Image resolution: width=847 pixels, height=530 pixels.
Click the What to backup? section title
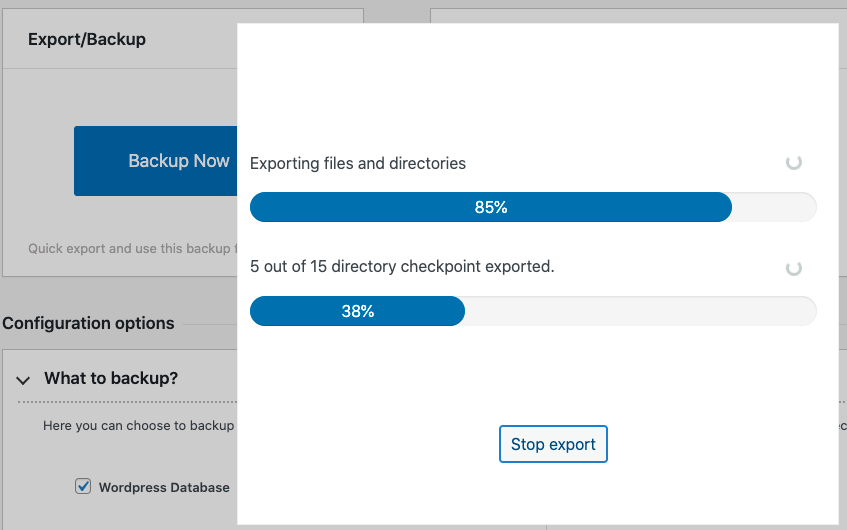tap(111, 378)
